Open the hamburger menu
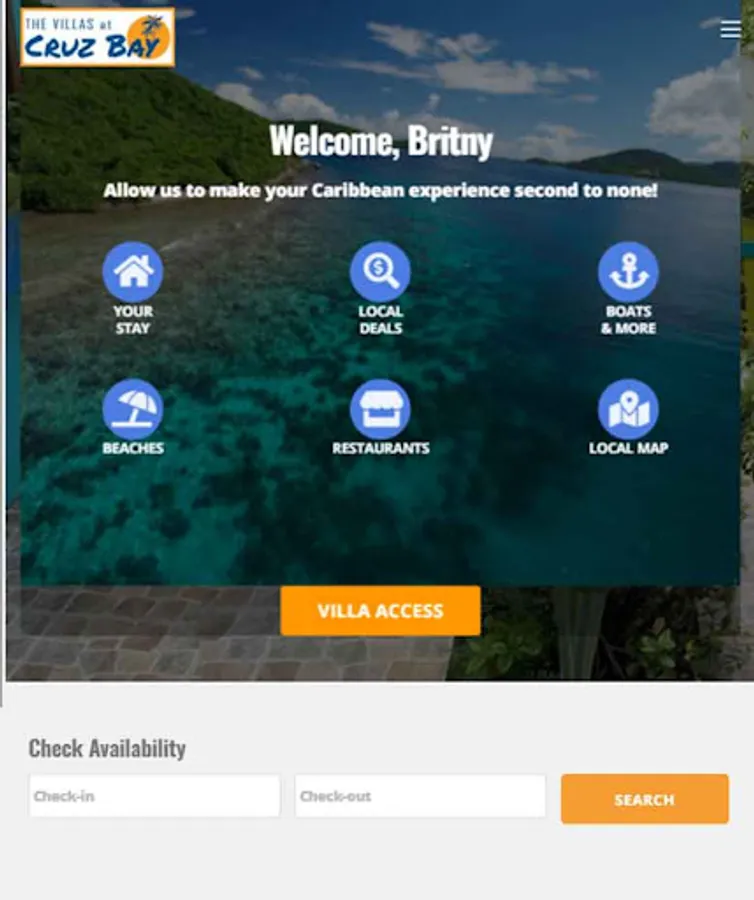The image size is (754, 900). click(730, 29)
